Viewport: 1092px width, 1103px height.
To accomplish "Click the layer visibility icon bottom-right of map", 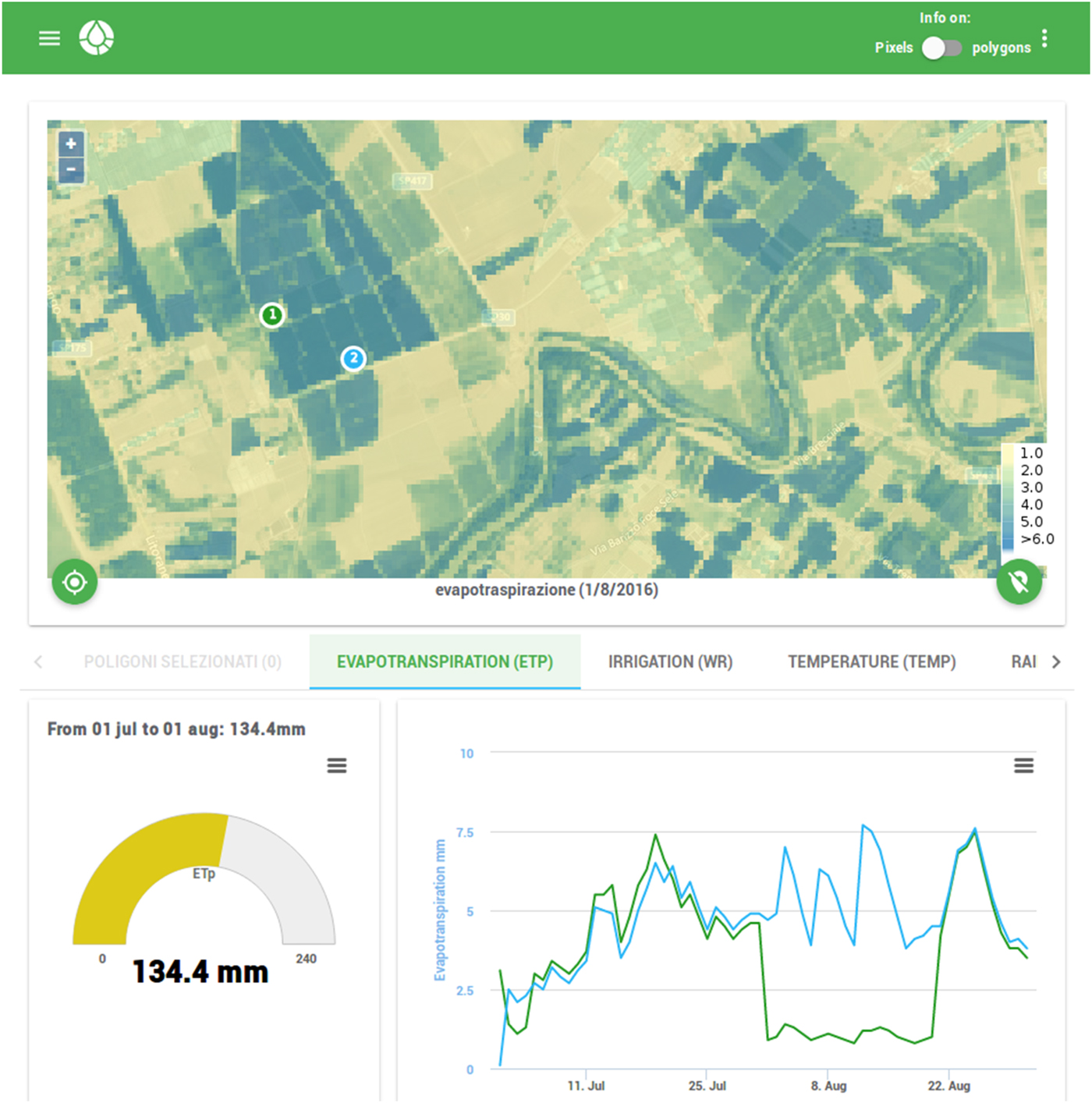I will pos(1018,582).
